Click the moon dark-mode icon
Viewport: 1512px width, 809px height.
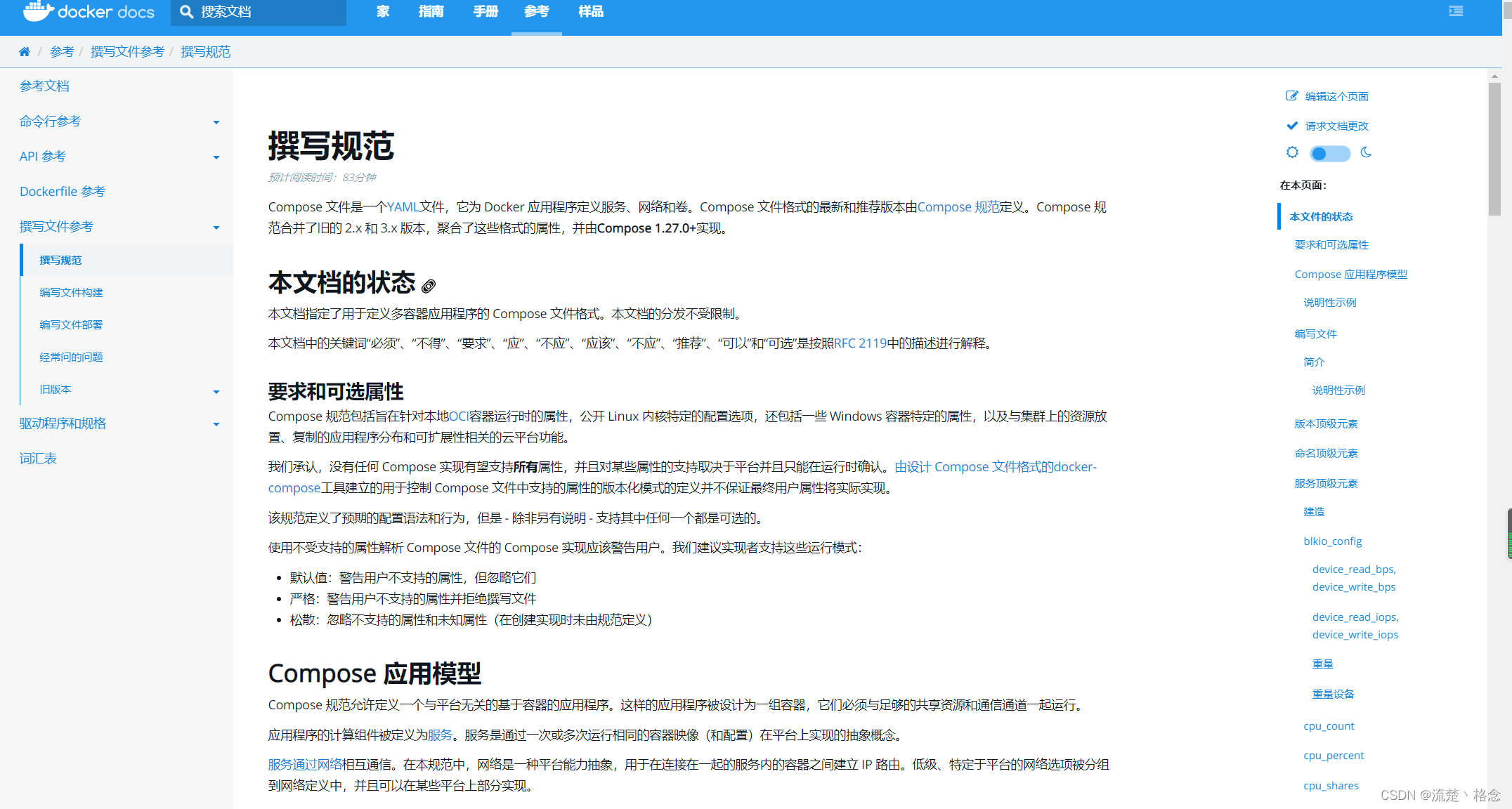tap(1366, 152)
